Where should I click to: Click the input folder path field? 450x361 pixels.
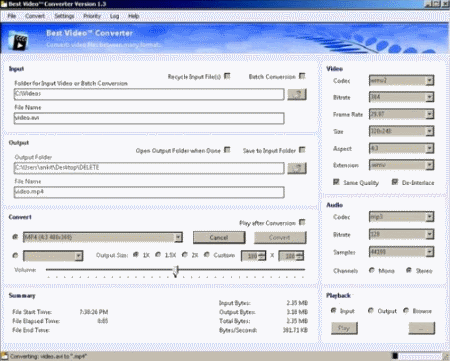(x=149, y=94)
